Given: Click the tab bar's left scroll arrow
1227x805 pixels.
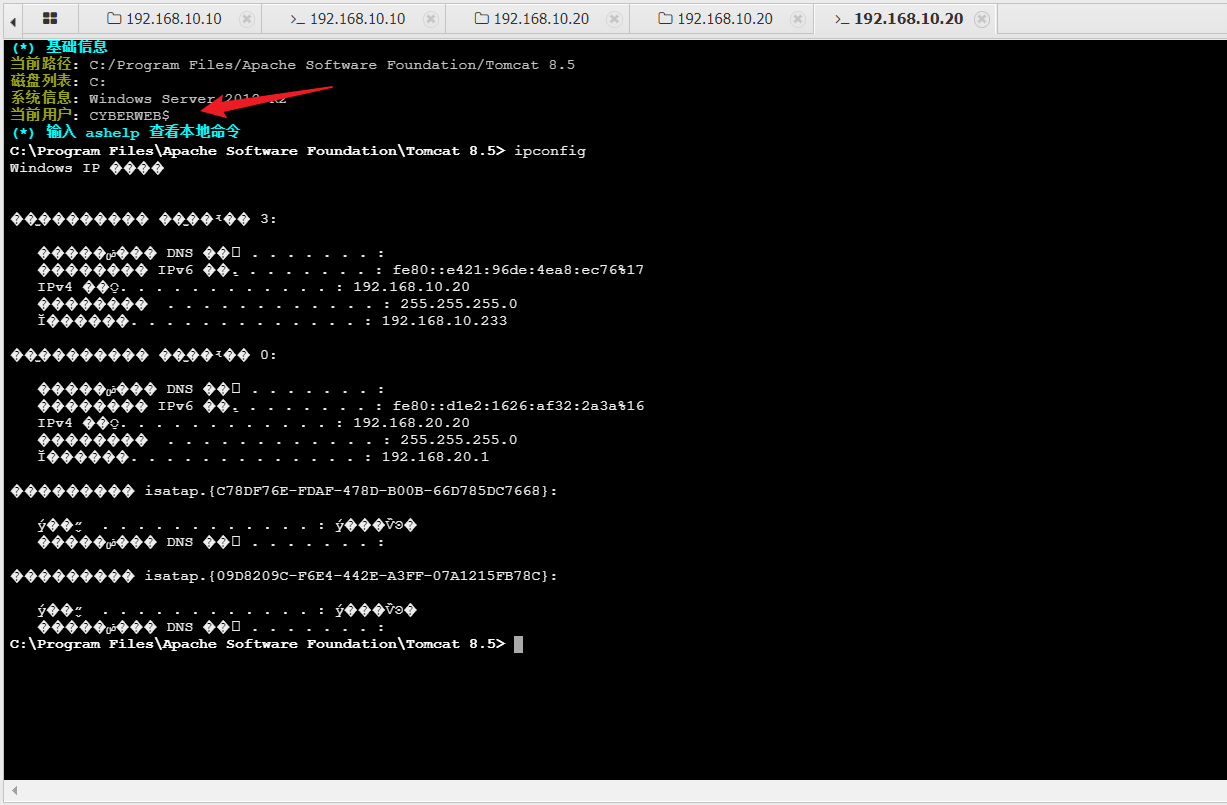Looking at the screenshot, I should point(14,19).
